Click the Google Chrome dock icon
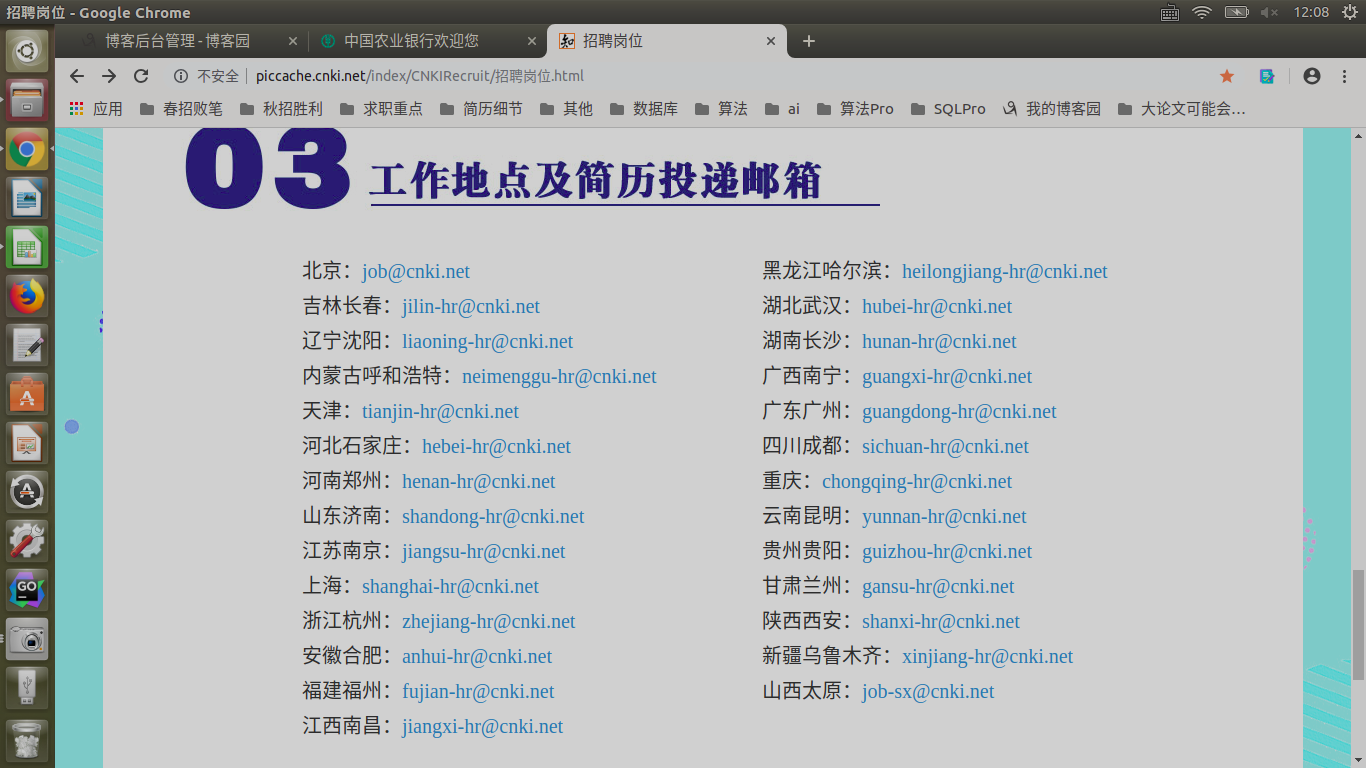This screenshot has height=768, width=1366. click(27, 149)
